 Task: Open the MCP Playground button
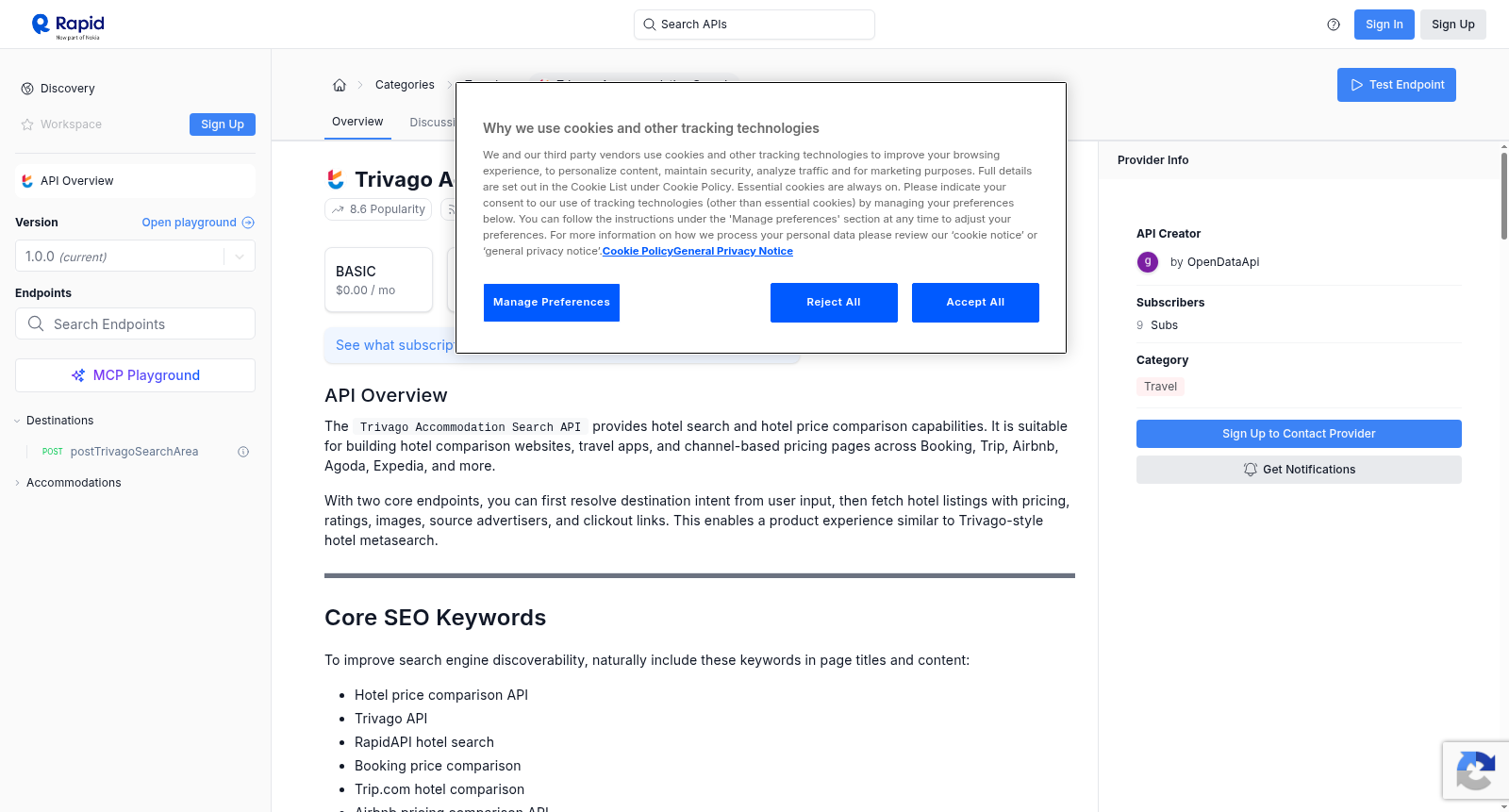135,375
